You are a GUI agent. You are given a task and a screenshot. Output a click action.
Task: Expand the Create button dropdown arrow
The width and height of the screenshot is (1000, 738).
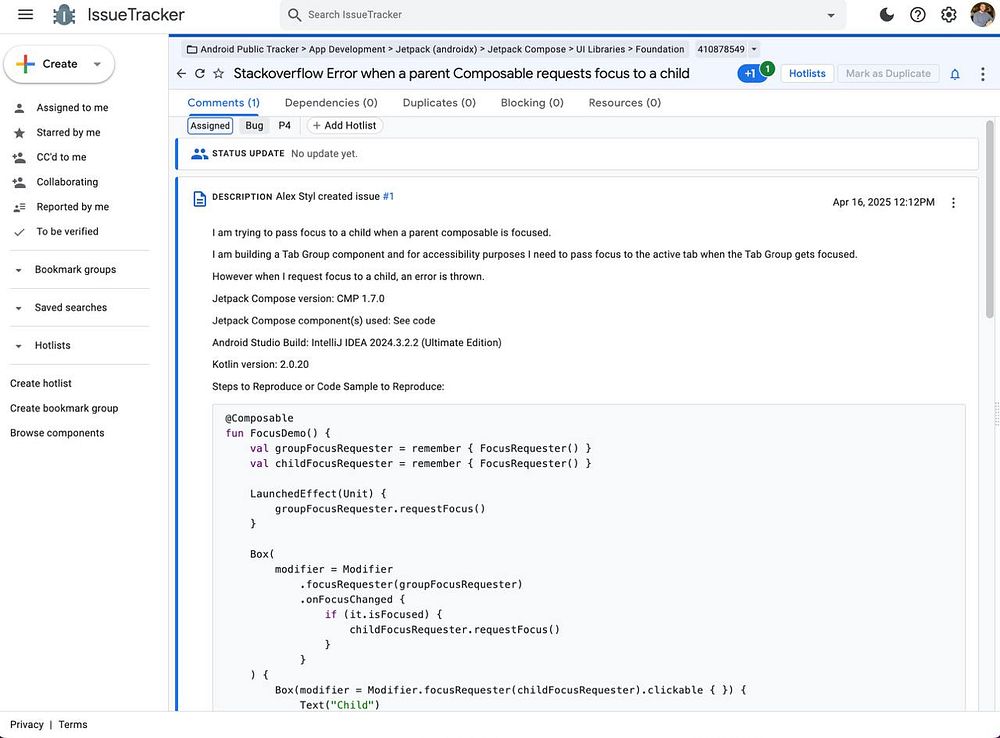click(97, 64)
